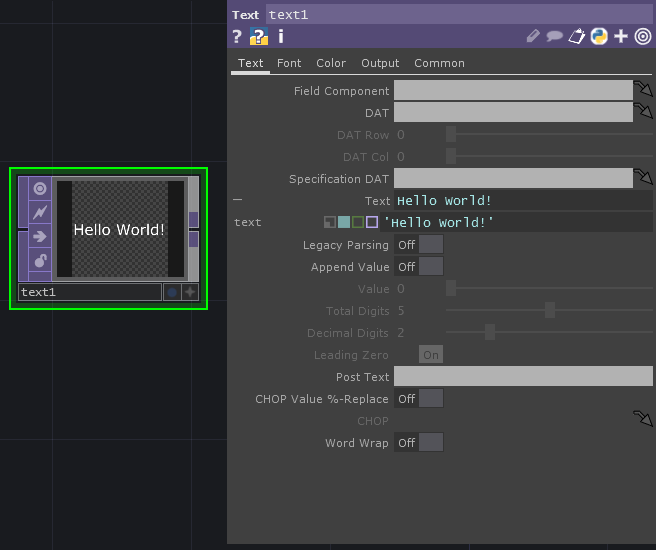Click the Total Digits slider handle
This screenshot has width=656, height=550.
pos(550,310)
